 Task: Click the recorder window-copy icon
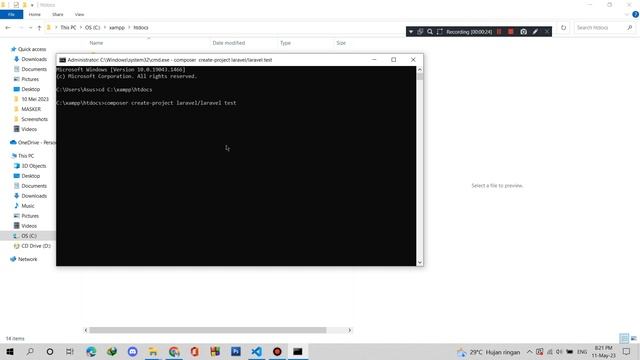click(x=420, y=32)
